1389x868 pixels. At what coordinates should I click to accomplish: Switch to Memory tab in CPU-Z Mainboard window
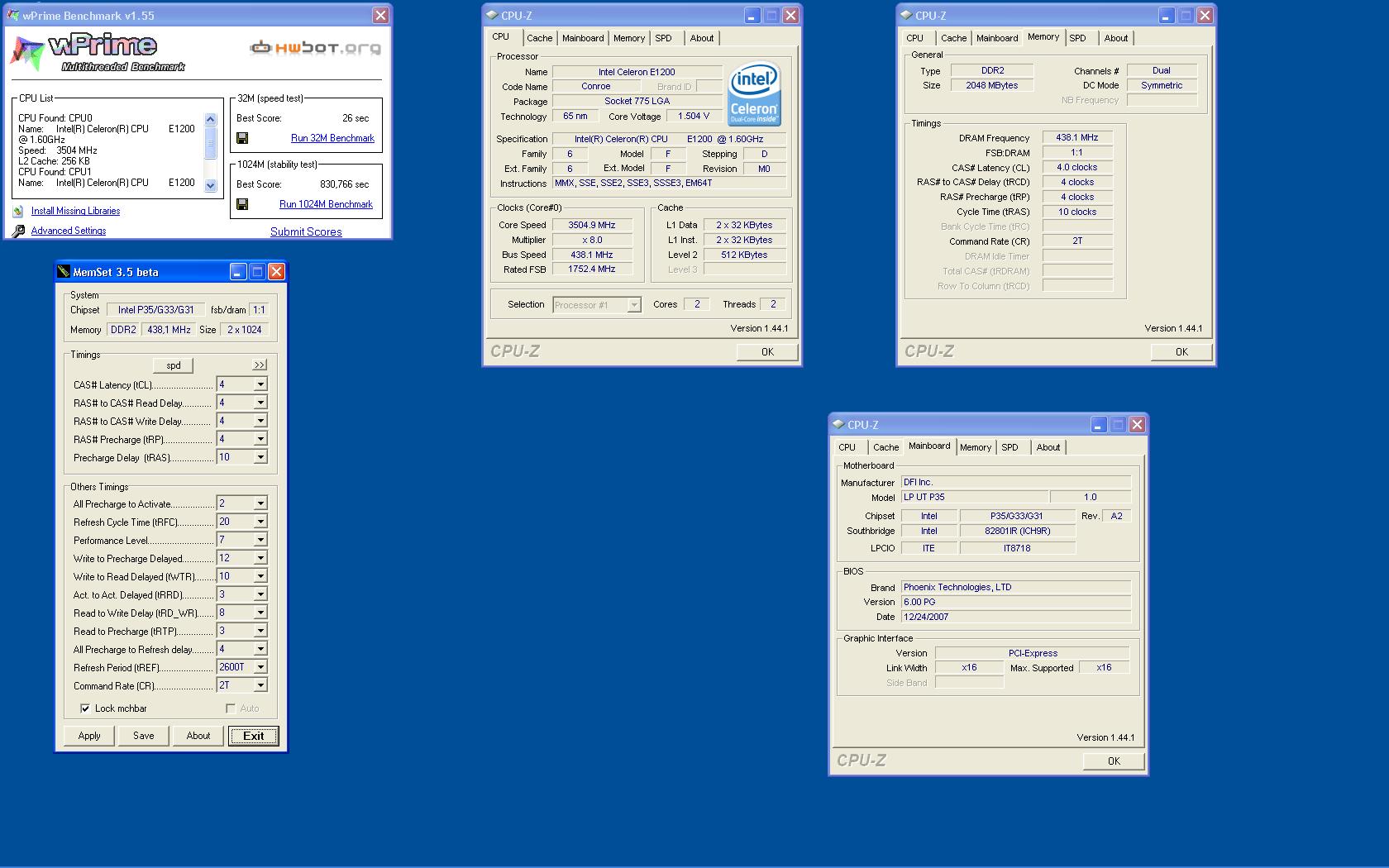pos(976,447)
